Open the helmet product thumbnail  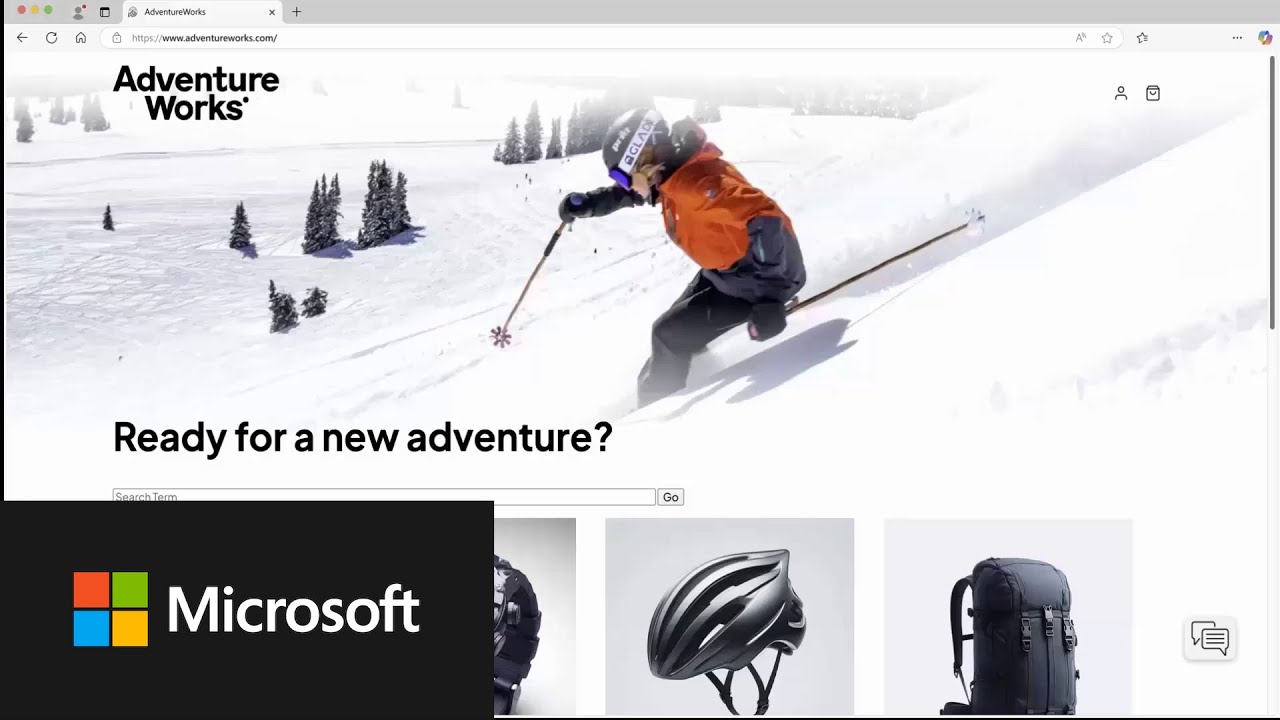pyautogui.click(x=729, y=616)
